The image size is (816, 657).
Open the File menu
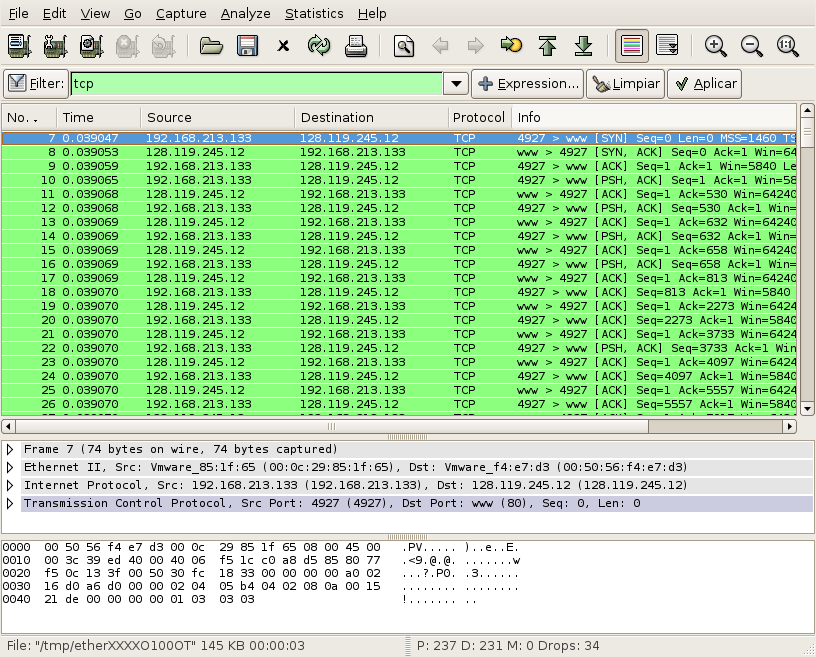(x=19, y=14)
